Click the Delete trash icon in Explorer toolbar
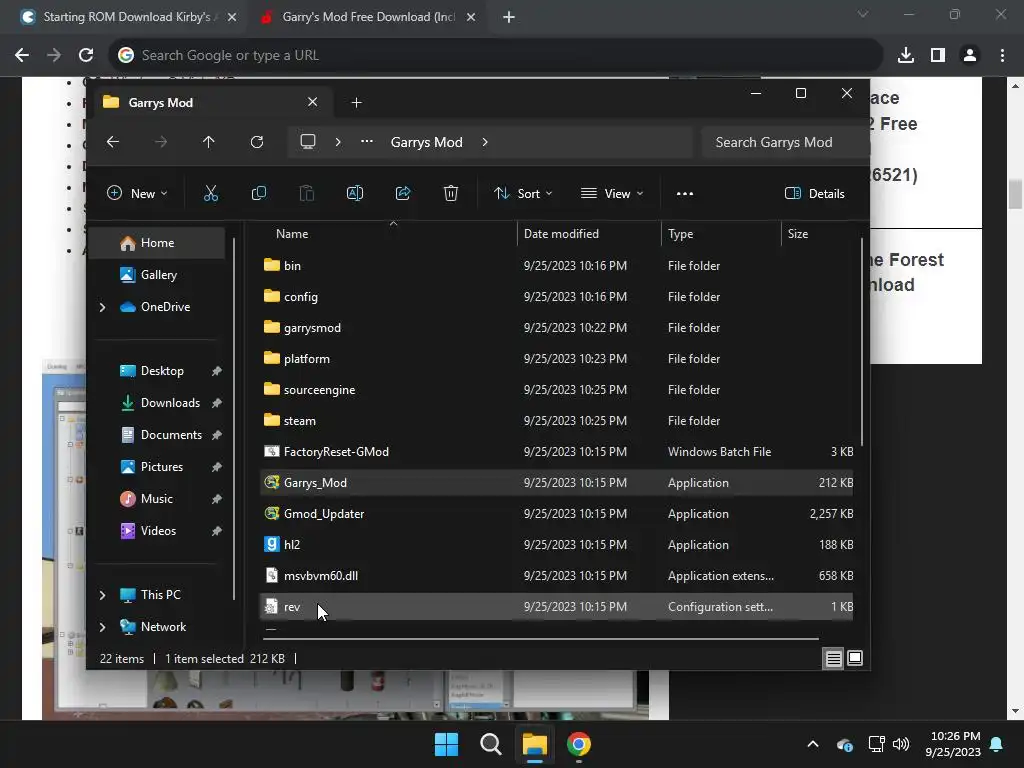Viewport: 1024px width, 768px height. coord(451,193)
